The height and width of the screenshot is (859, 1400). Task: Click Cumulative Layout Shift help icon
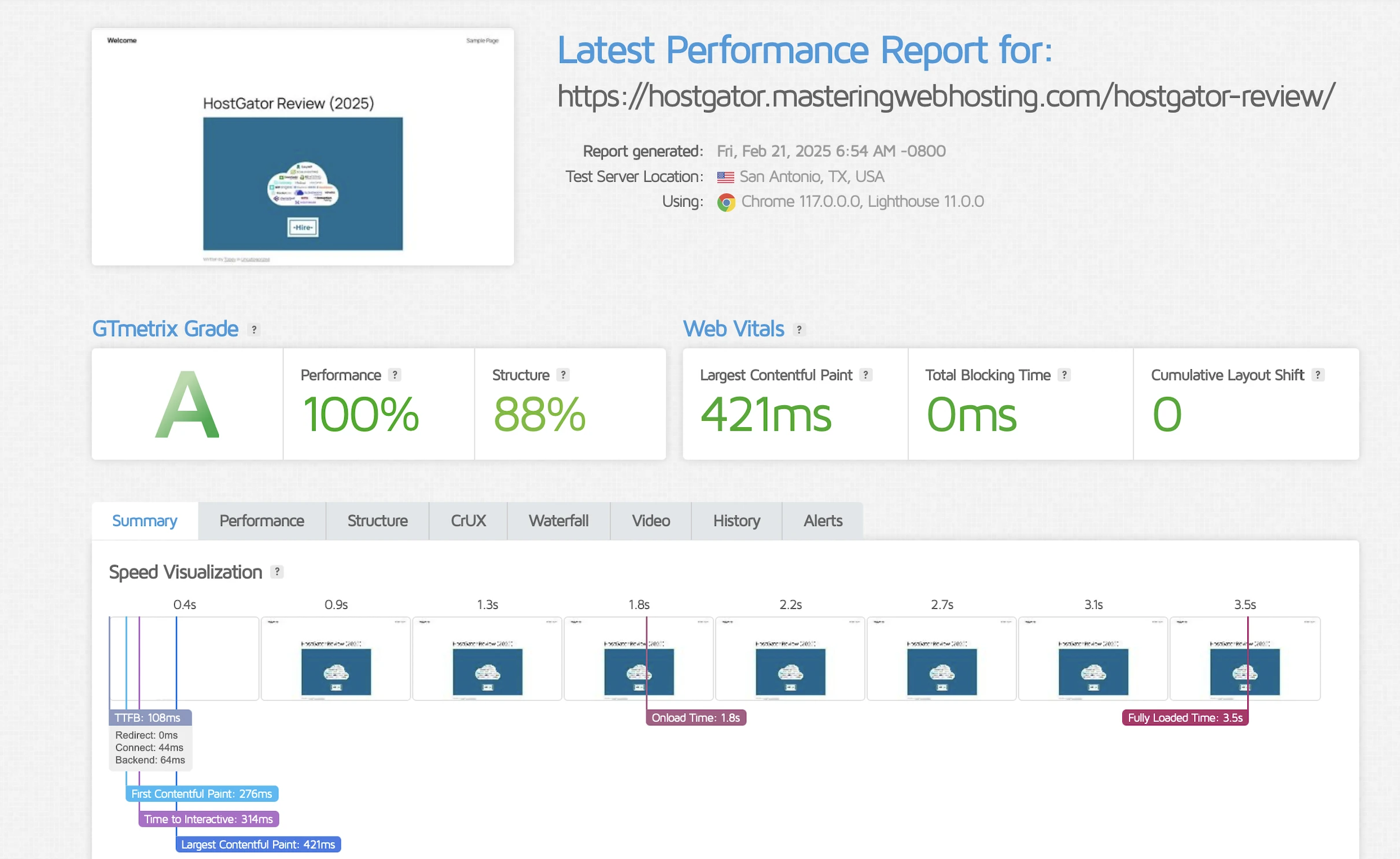1318,375
